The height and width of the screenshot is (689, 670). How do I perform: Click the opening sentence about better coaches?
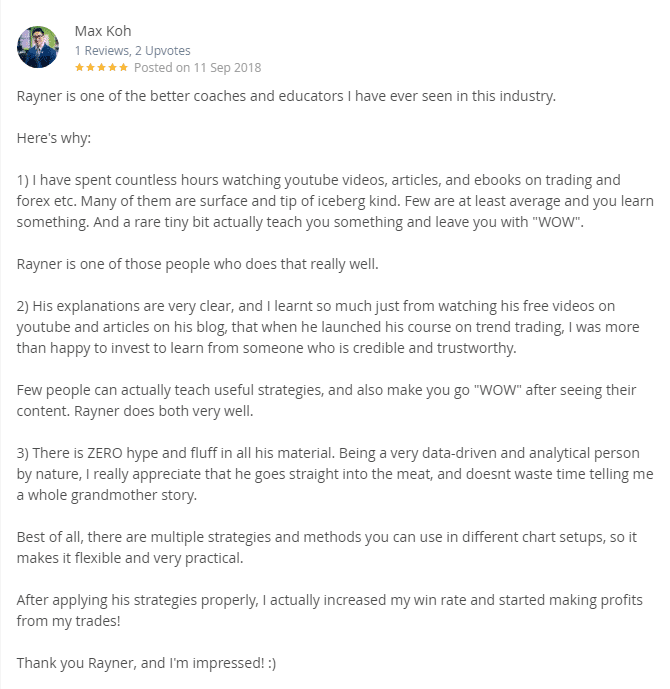[x=286, y=96]
